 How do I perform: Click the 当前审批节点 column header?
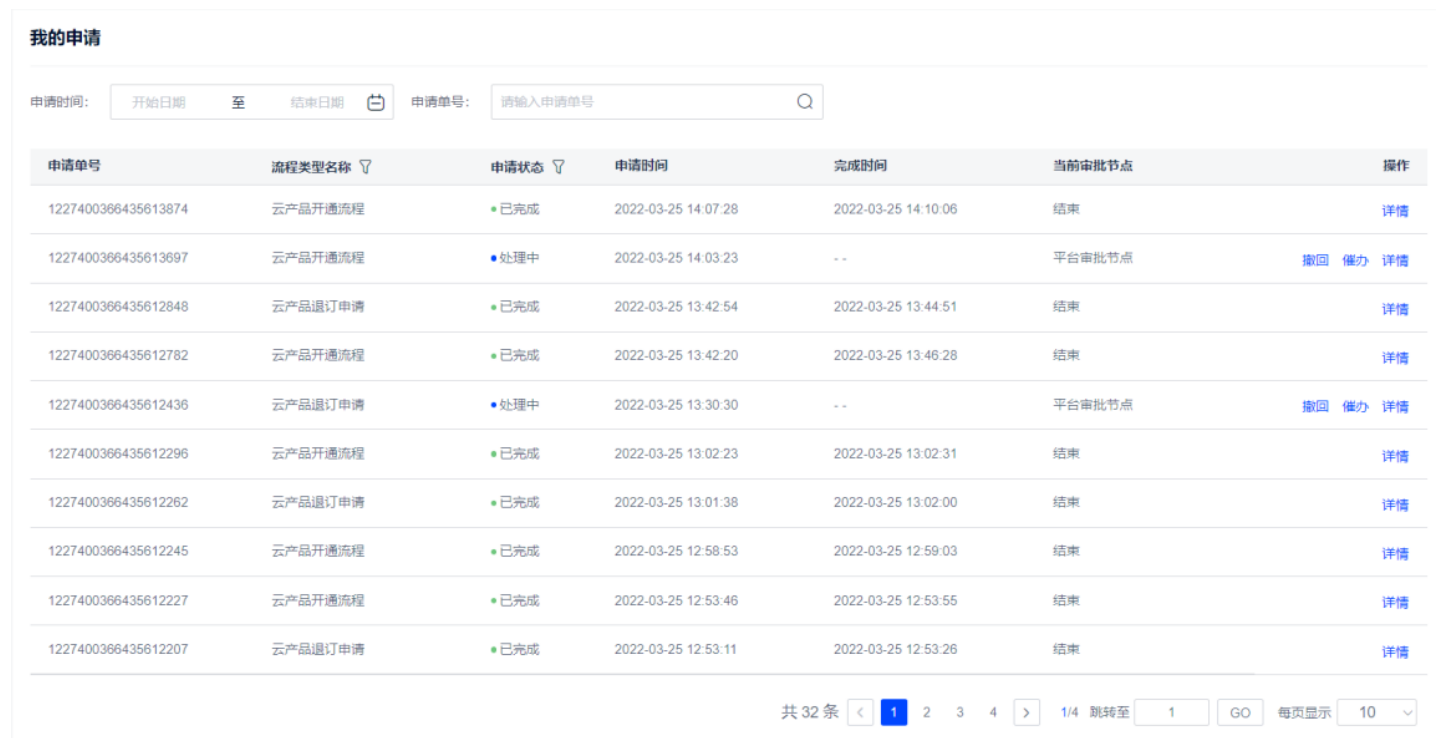[1093, 166]
